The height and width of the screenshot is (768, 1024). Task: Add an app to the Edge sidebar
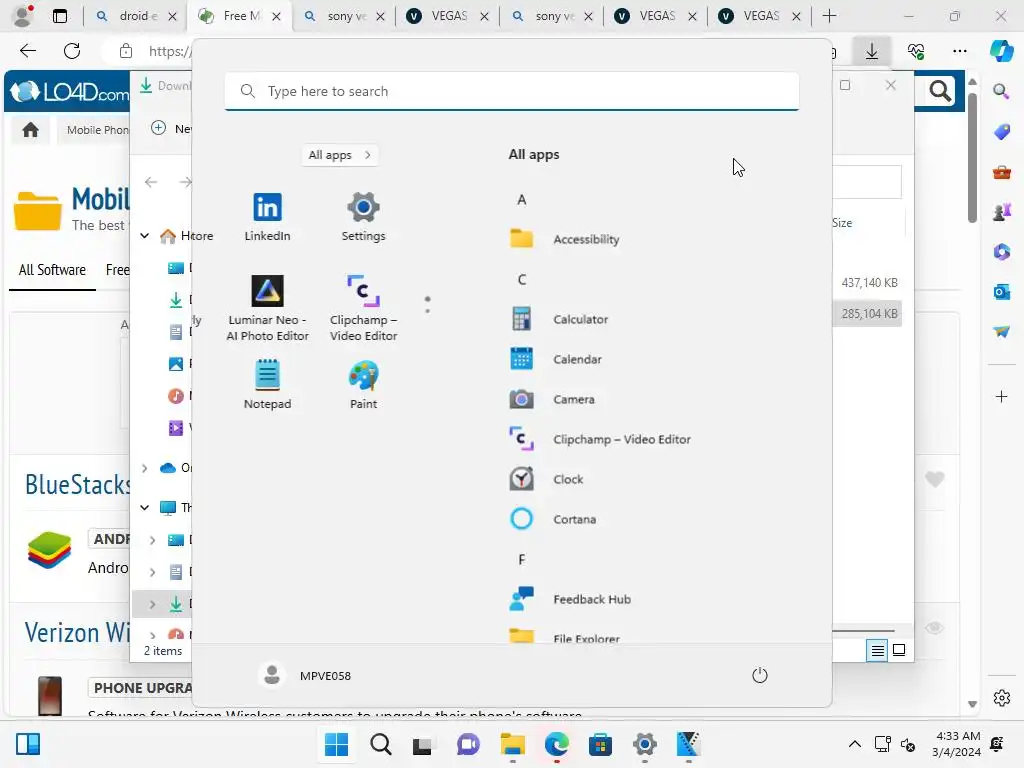click(1001, 396)
